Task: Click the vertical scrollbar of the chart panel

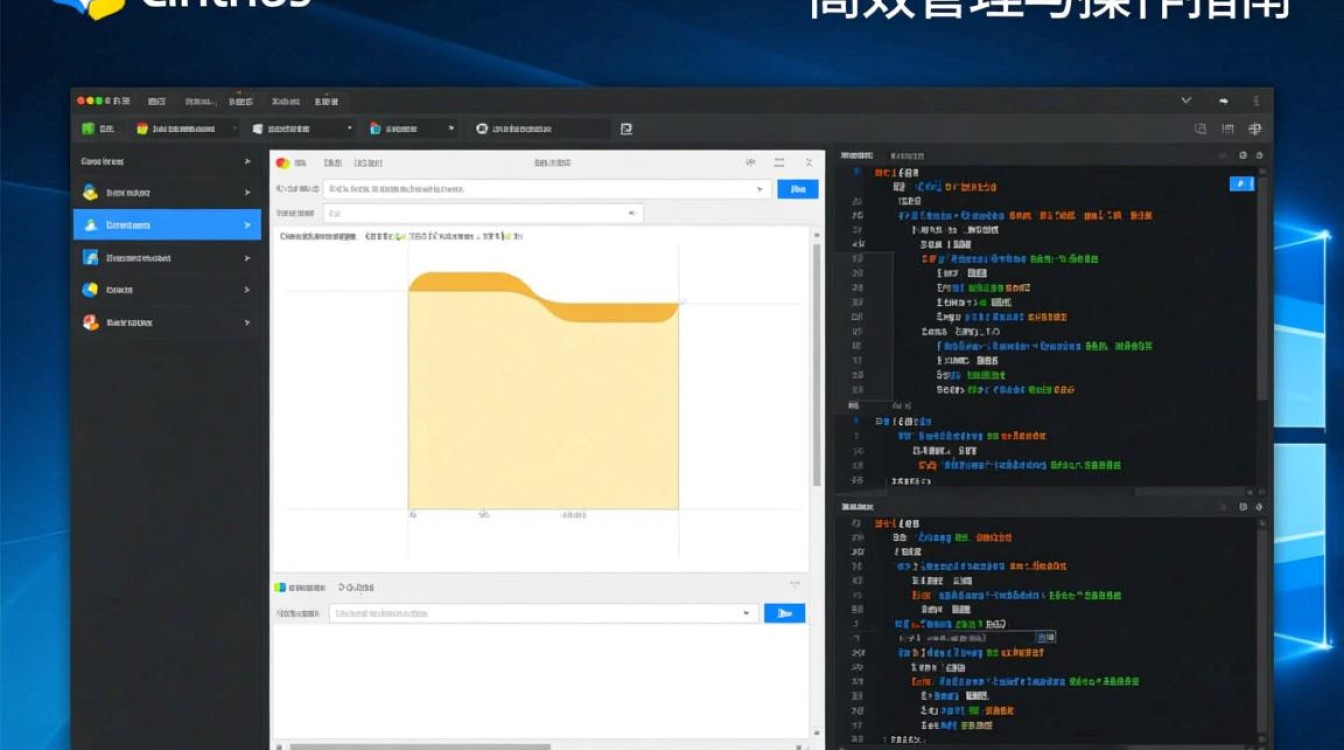Action: coord(816,365)
